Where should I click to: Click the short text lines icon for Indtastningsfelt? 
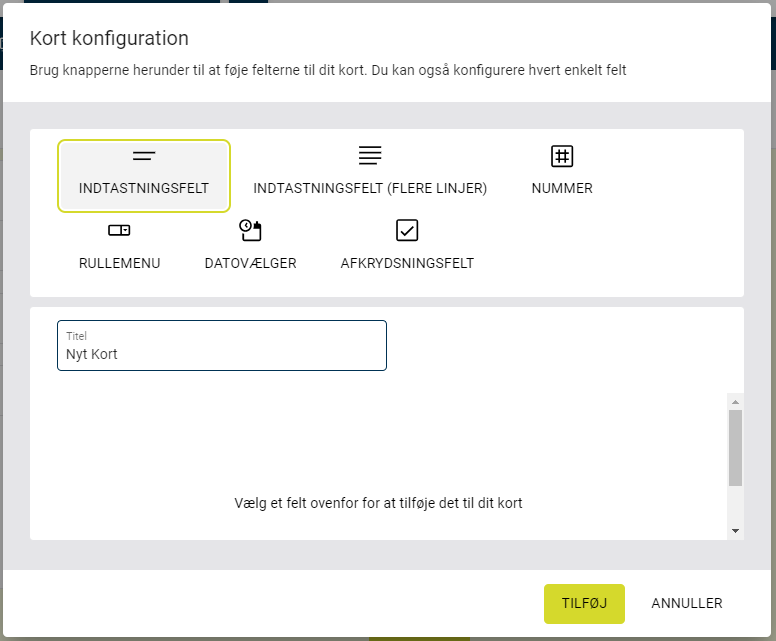144,156
